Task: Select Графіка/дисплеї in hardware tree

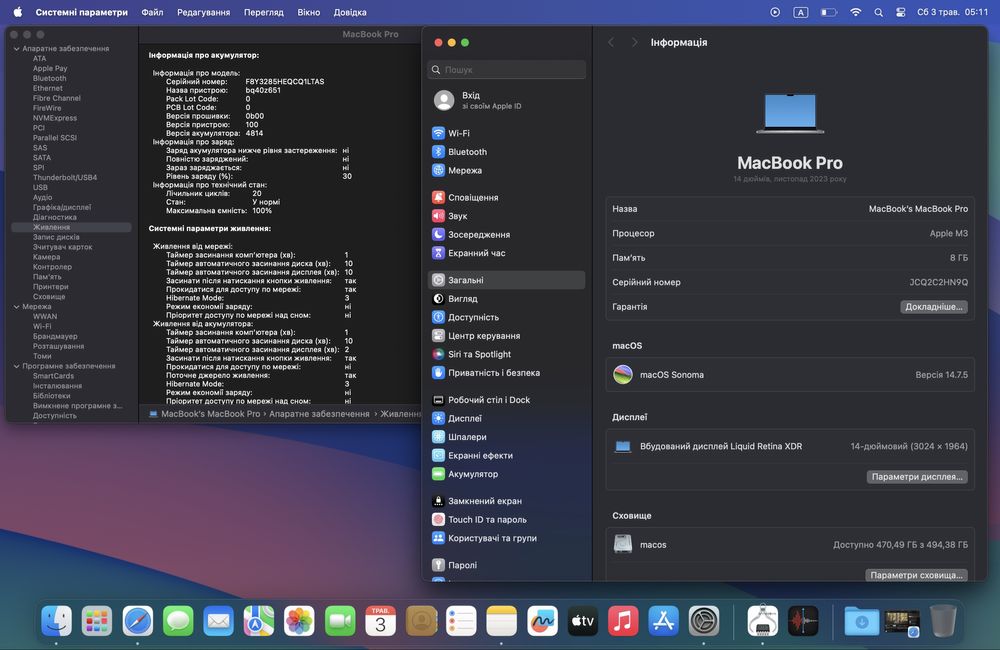Action: pyautogui.click(x=62, y=207)
